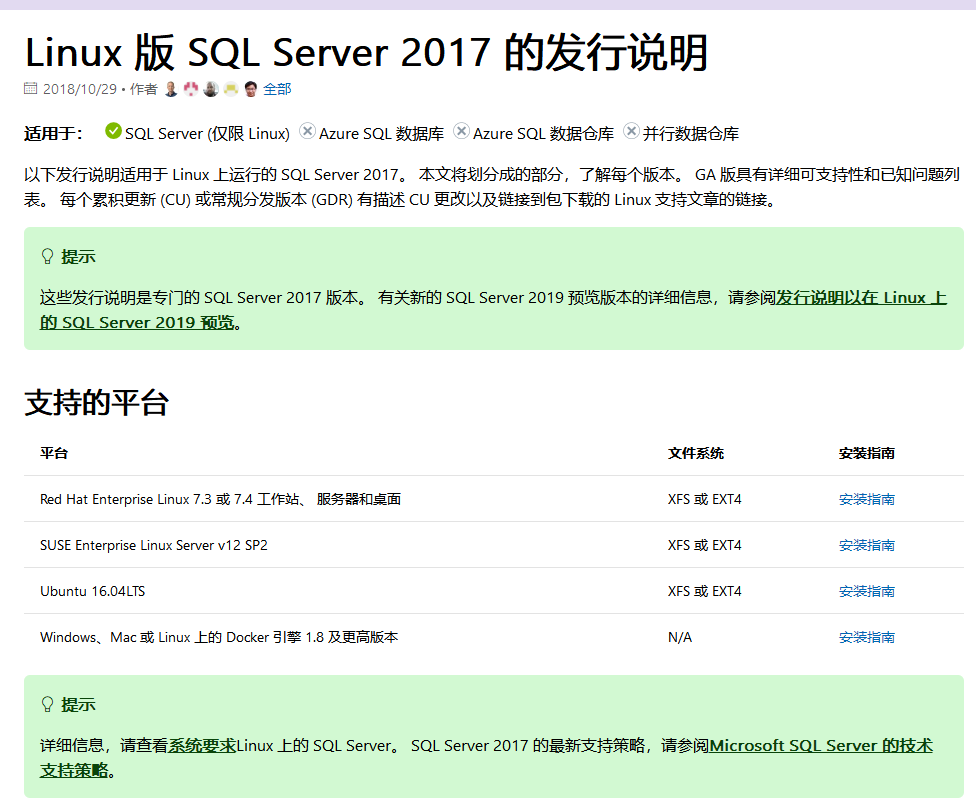Click Red Hat Enterprise Linux 7.3 或 7.4 cell
Screen dimensions: 976x806
click(x=220, y=499)
